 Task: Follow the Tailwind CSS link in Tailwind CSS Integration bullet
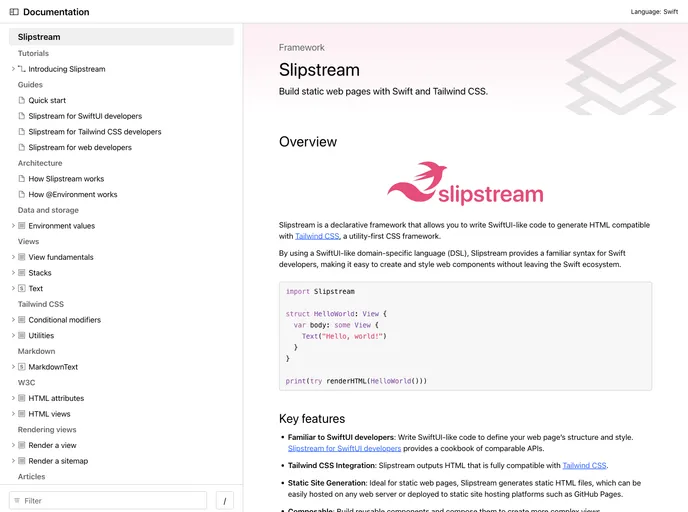(584, 465)
